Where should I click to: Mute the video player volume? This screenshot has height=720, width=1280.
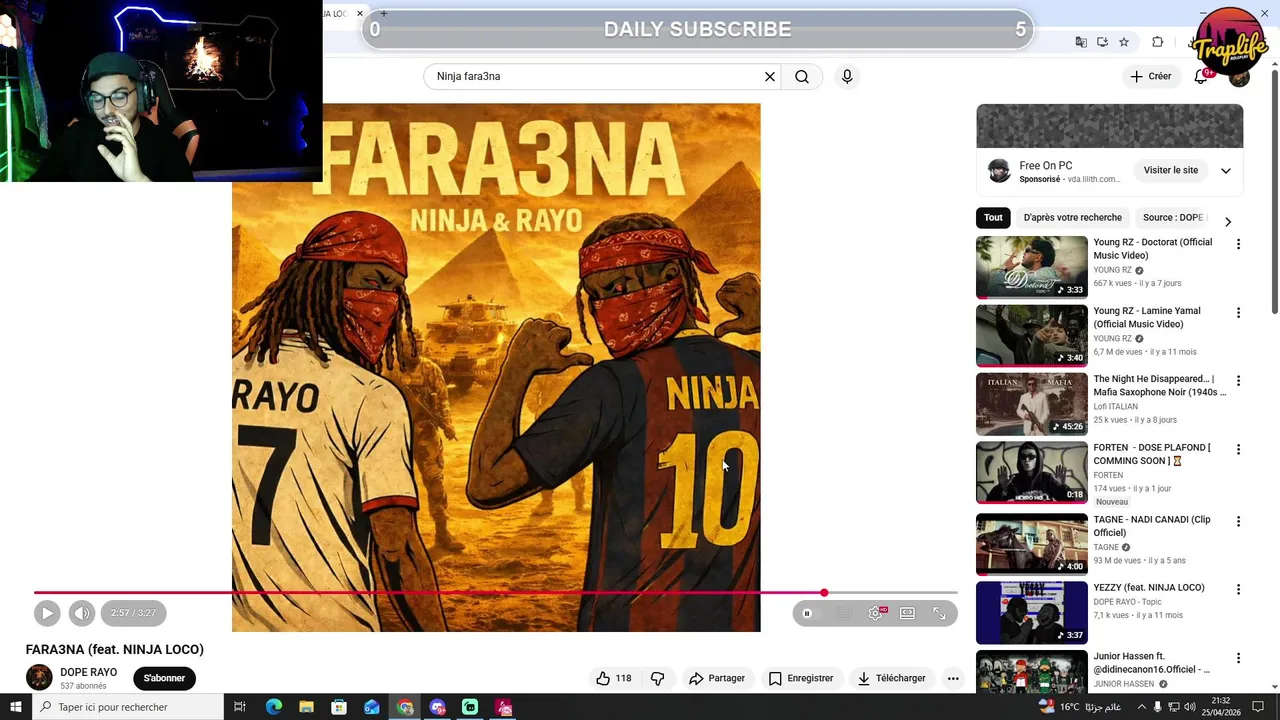82,613
